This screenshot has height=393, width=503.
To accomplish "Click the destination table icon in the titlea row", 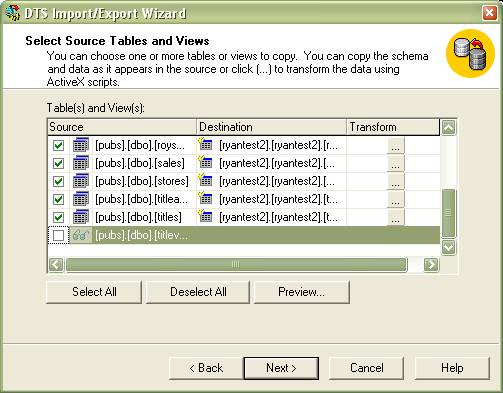I will 205,198.
